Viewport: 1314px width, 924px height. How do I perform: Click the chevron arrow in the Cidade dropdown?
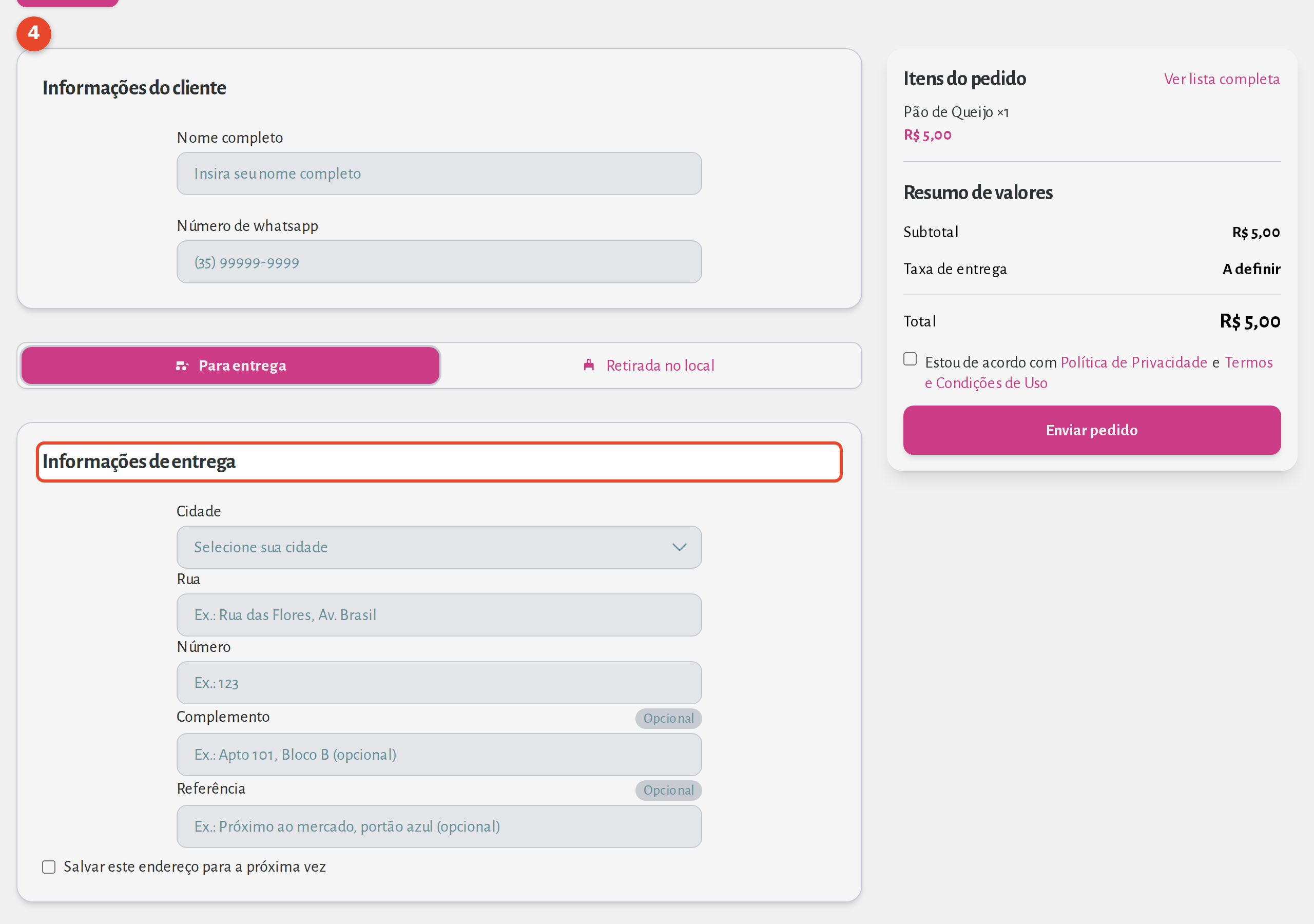[679, 547]
